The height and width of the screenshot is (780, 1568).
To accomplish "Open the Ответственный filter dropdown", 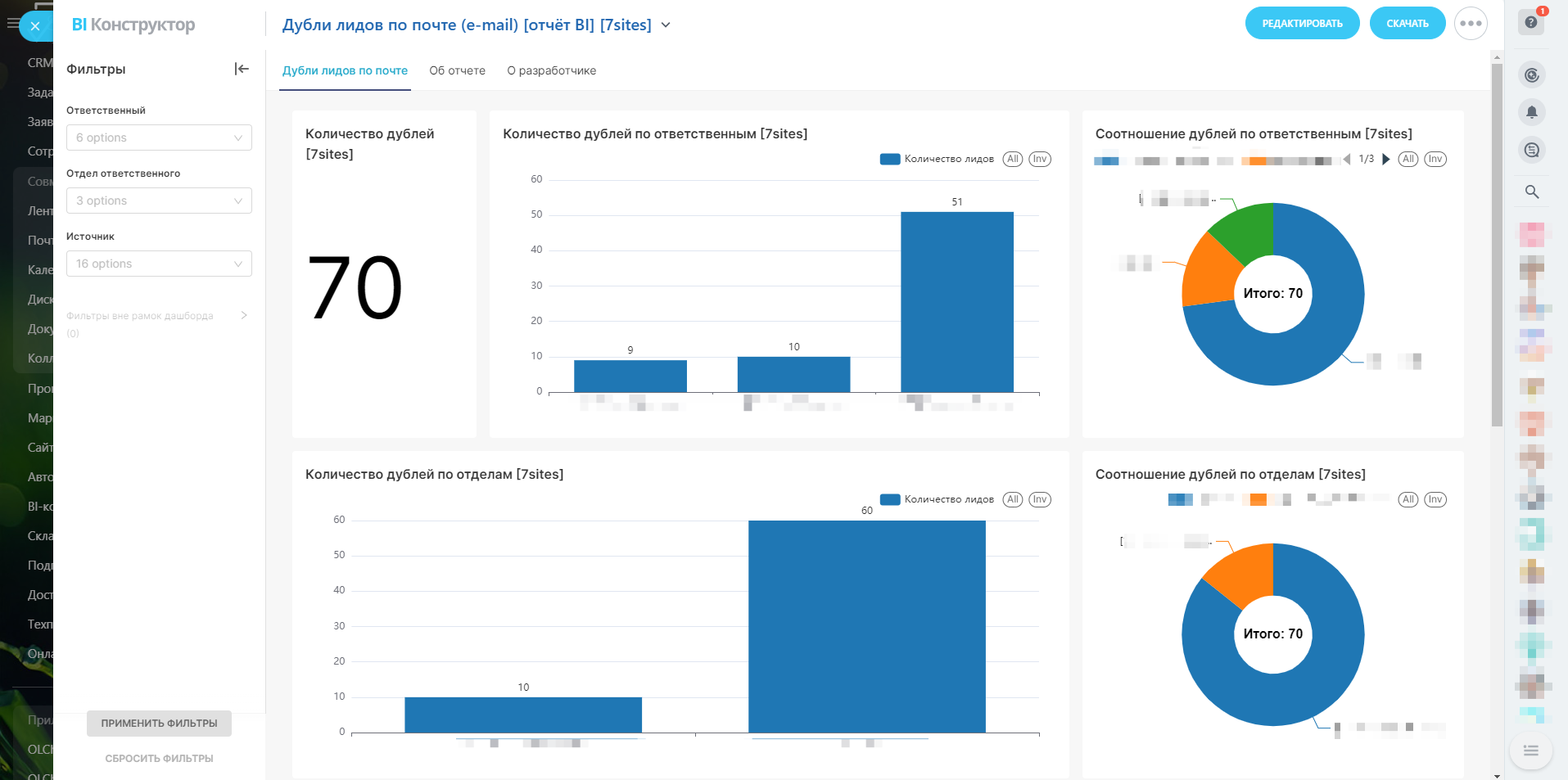I will tap(159, 138).
